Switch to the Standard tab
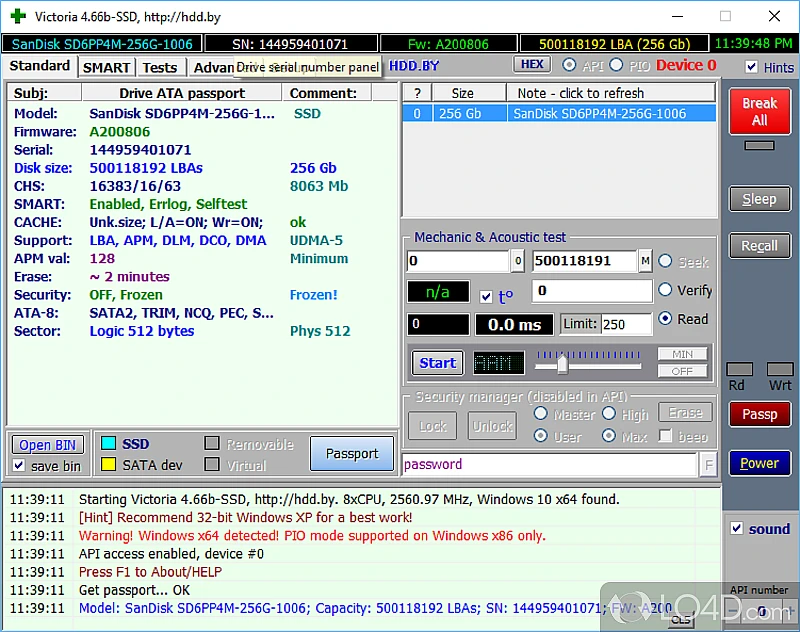Image resolution: width=800 pixels, height=632 pixels. coord(40,66)
